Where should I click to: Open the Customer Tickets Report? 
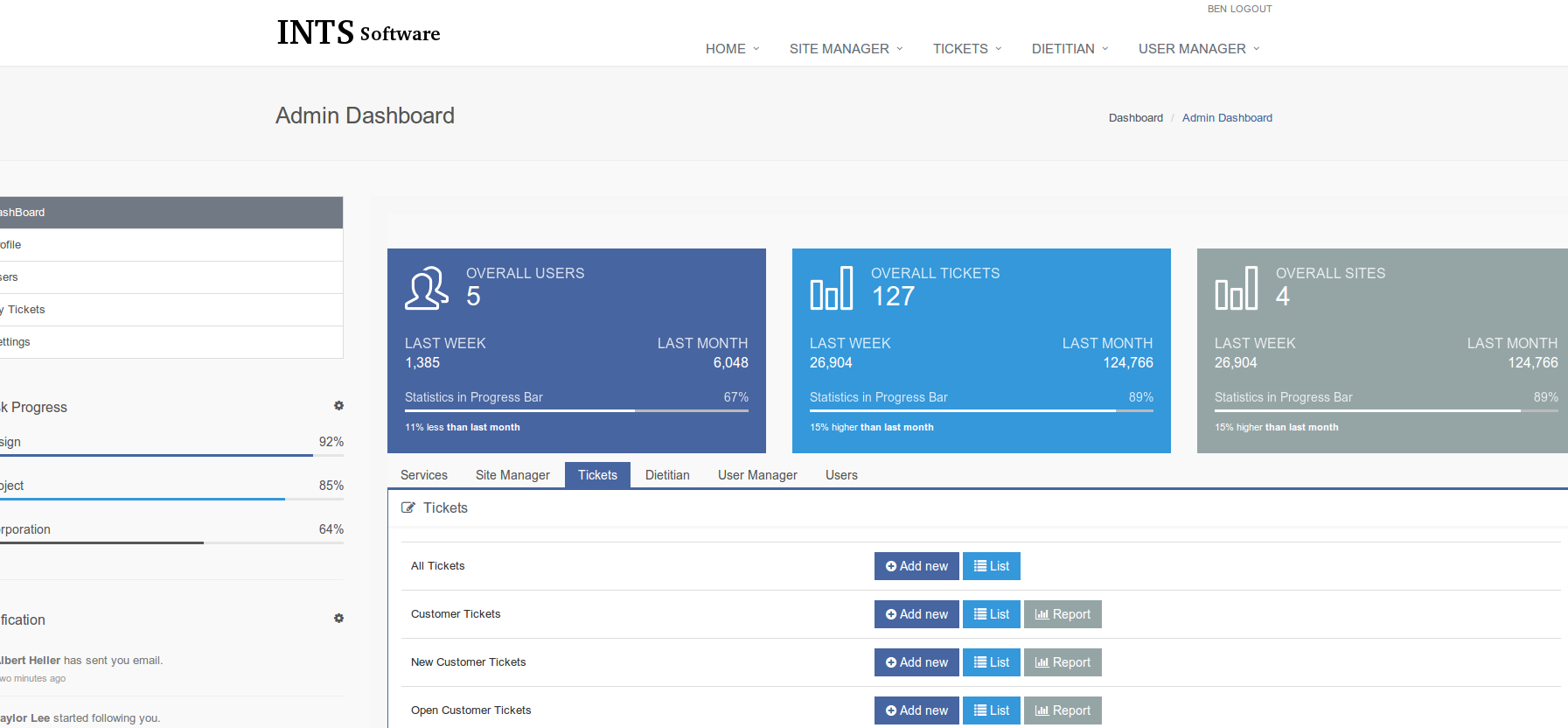tap(1063, 614)
